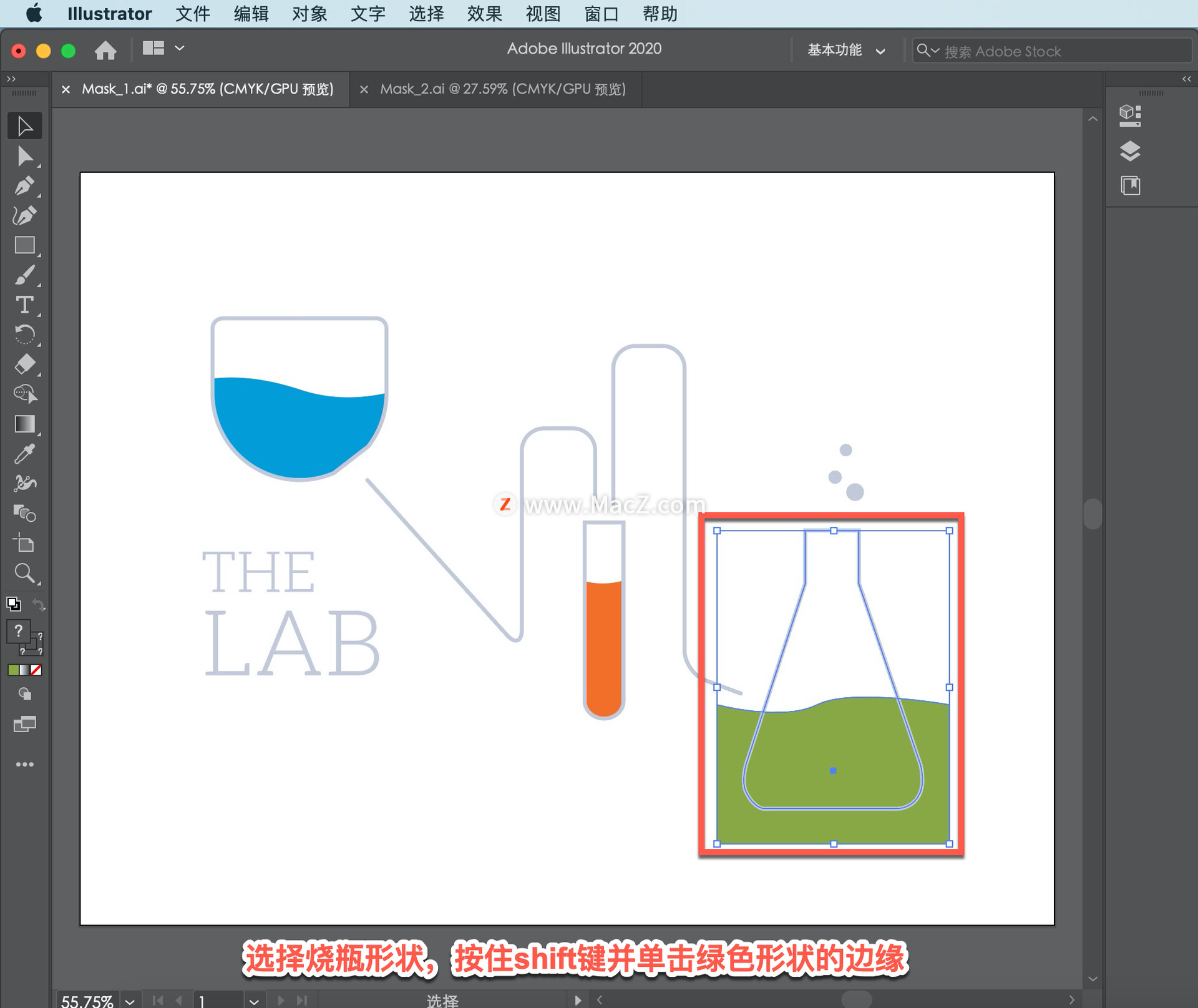Select the Gradient tool
This screenshot has height=1008, width=1198.
point(25,424)
